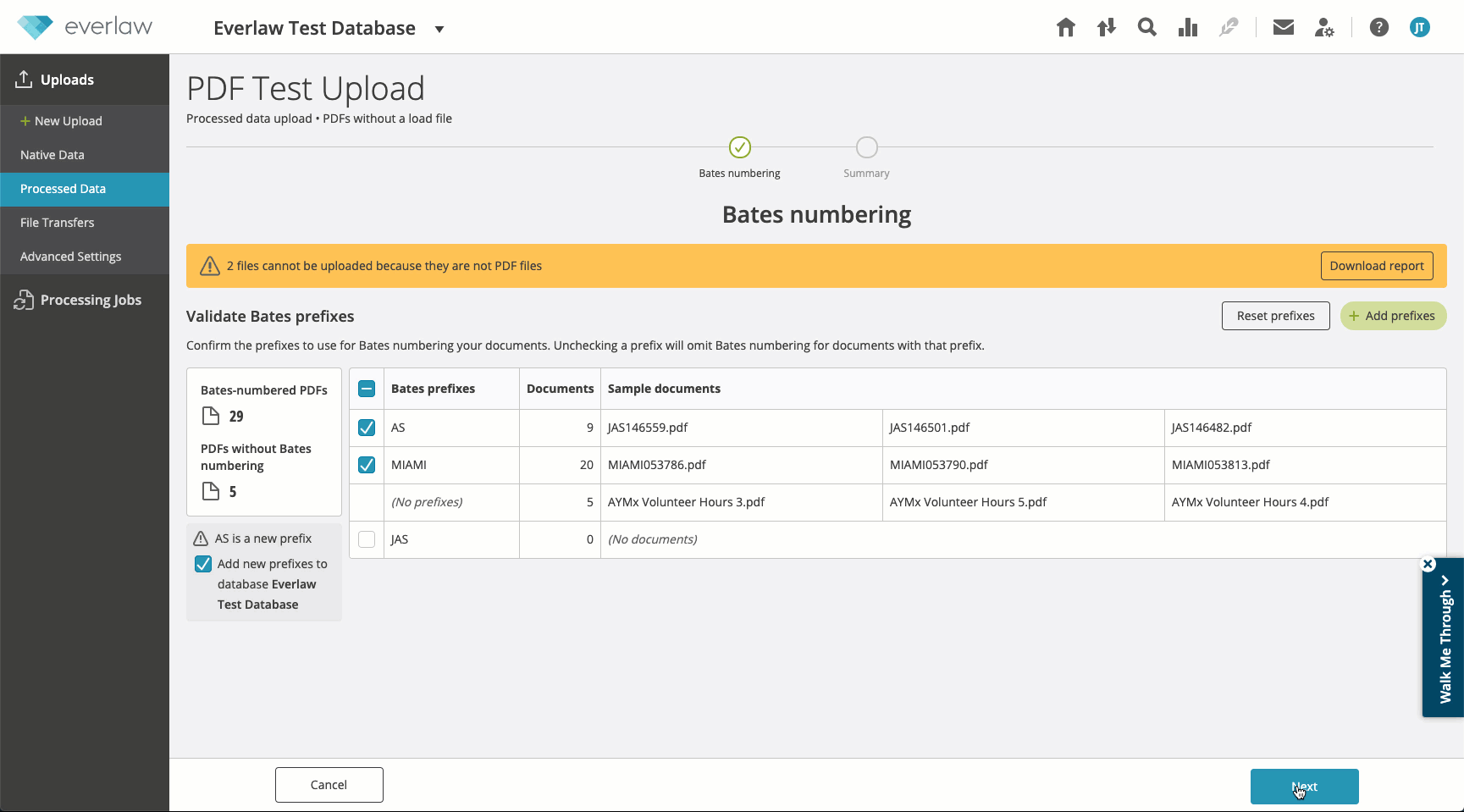Screen dimensions: 1464x812
Task: Click the document icon next to 29
Action: (211, 416)
